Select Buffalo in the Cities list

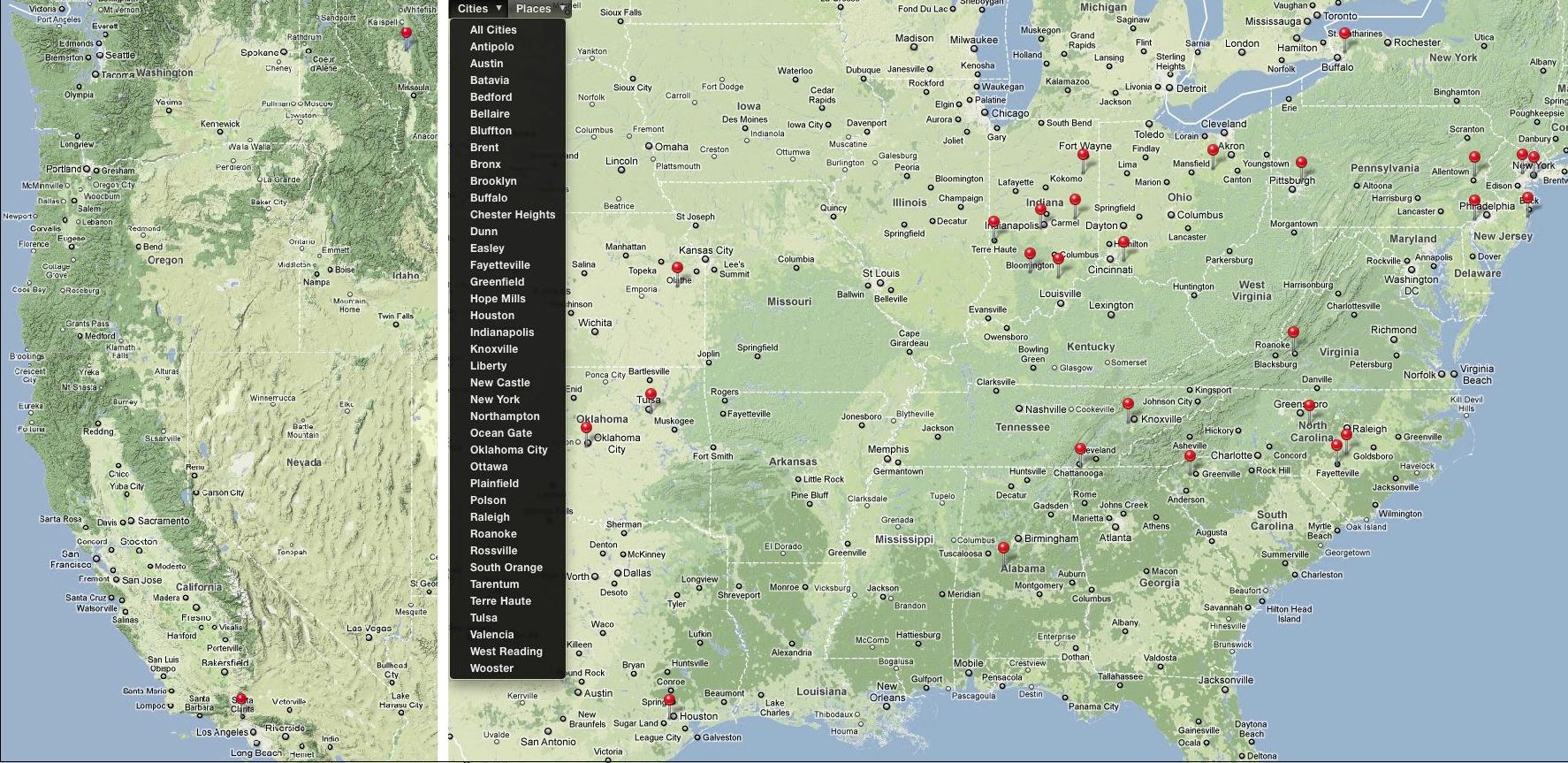pos(489,198)
